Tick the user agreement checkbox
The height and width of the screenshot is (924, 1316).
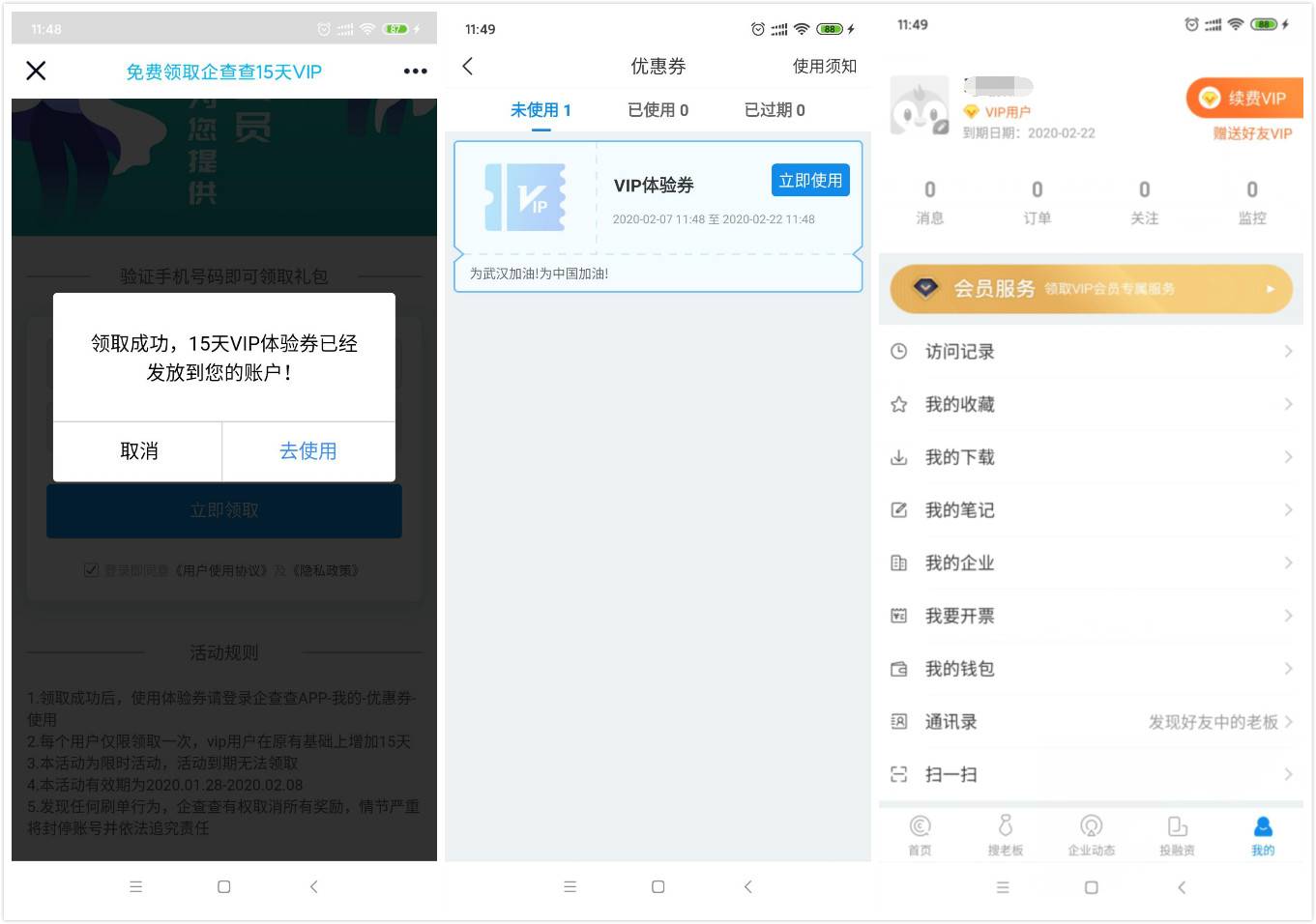(x=91, y=570)
